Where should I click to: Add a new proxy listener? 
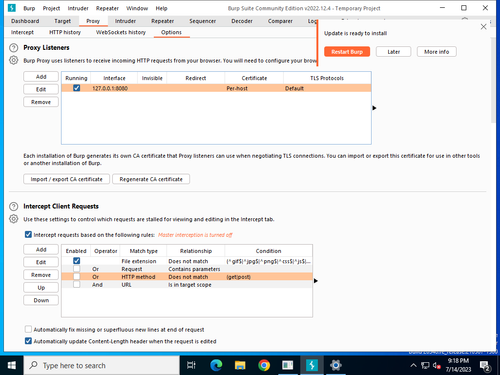tap(41, 77)
